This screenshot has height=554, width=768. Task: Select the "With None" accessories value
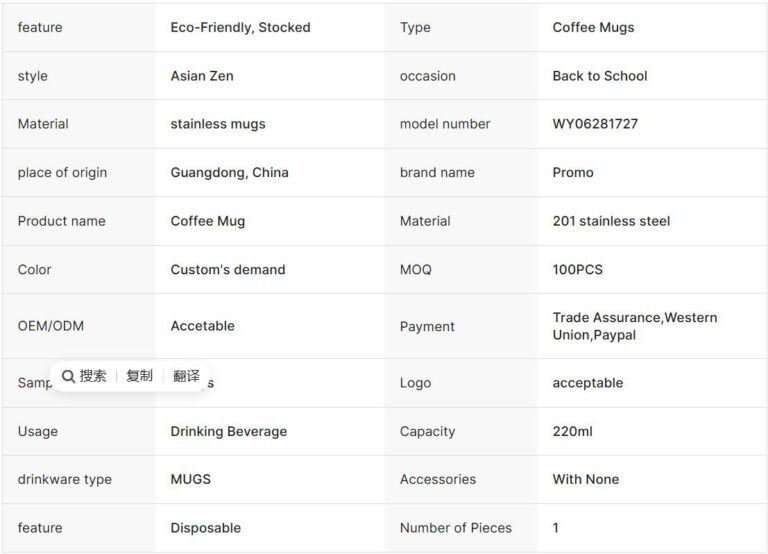585,480
